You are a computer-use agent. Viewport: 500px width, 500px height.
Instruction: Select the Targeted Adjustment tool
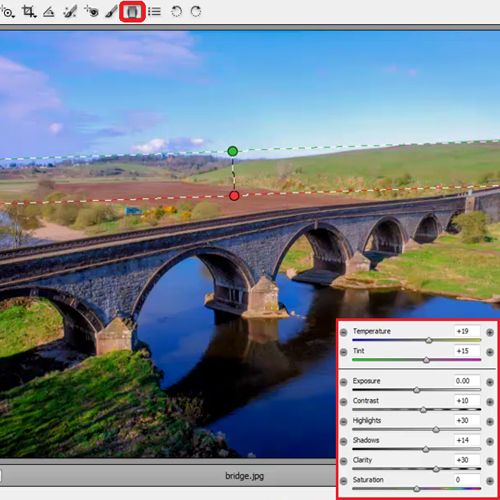(x=7, y=12)
